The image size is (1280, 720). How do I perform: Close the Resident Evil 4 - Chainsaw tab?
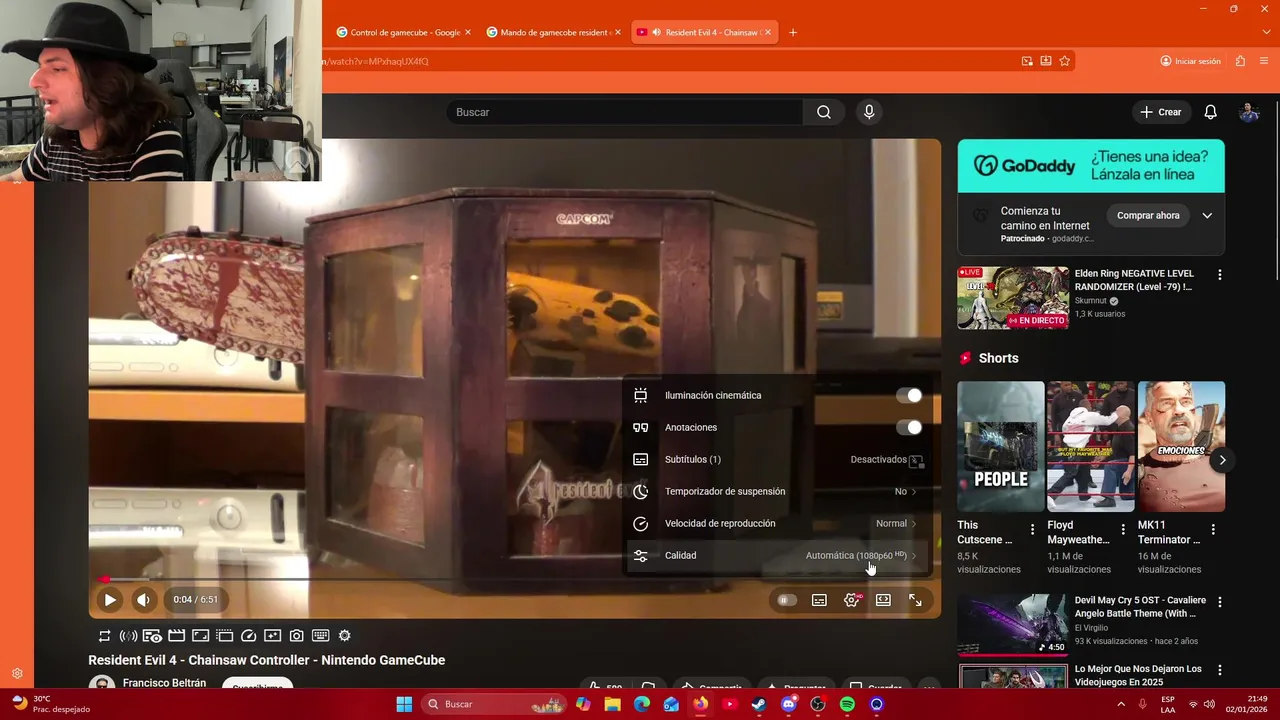click(768, 32)
